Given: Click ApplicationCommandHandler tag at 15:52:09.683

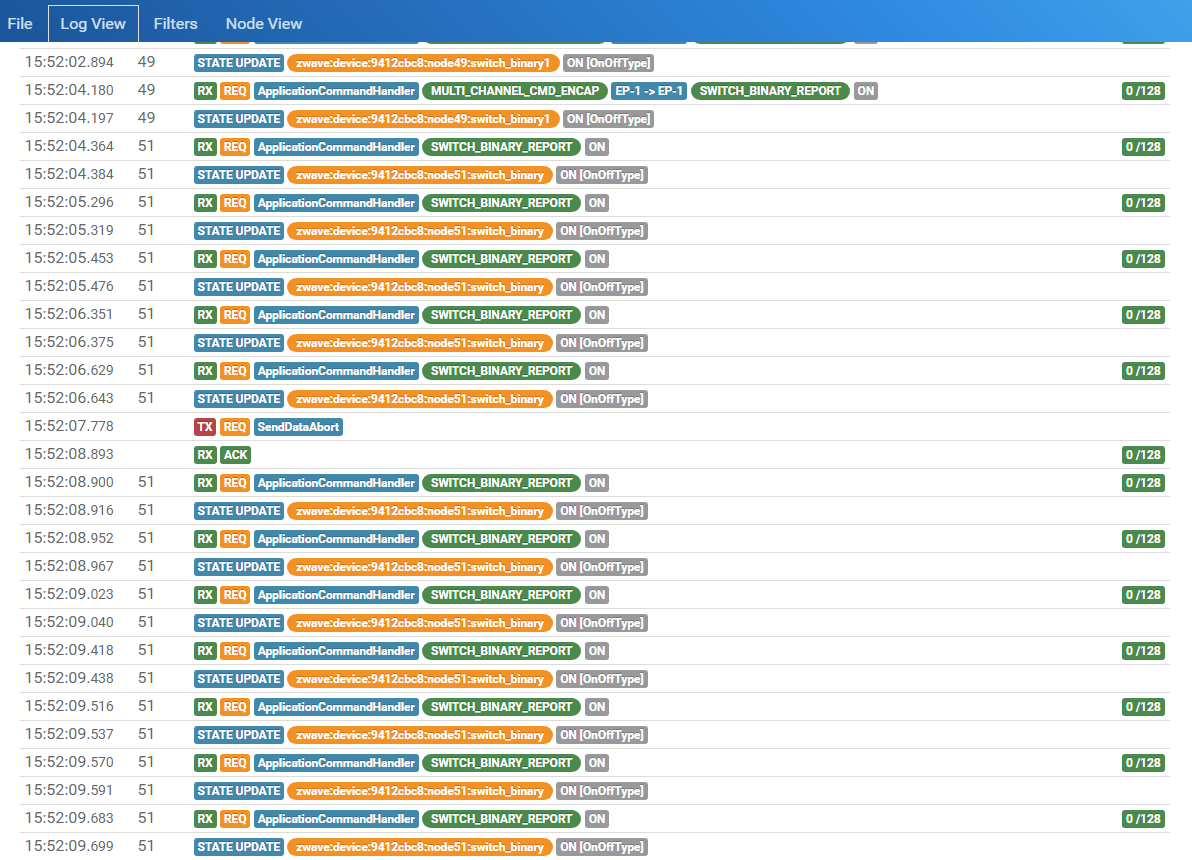Looking at the screenshot, I should click(x=336, y=819).
